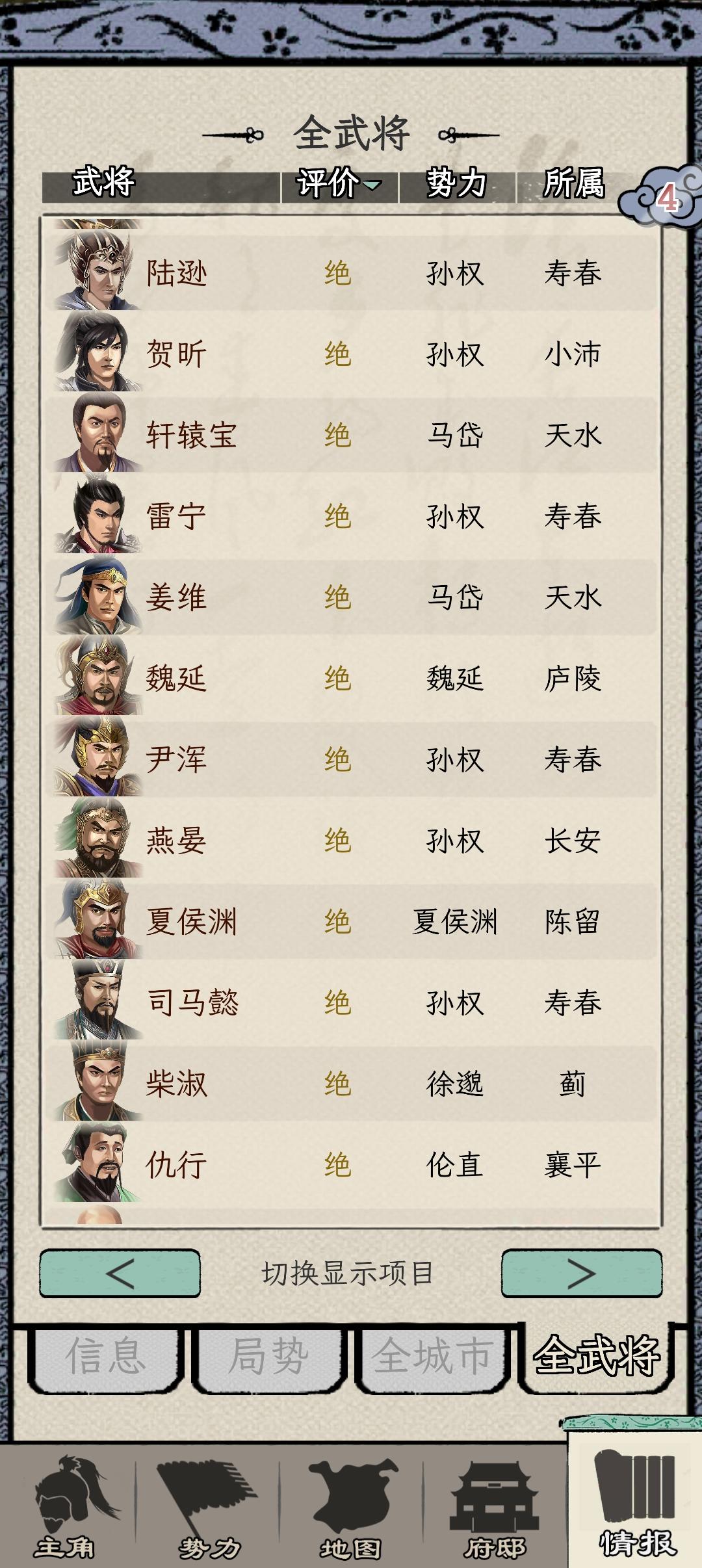Tap 司马懿's portrait

(96, 1000)
